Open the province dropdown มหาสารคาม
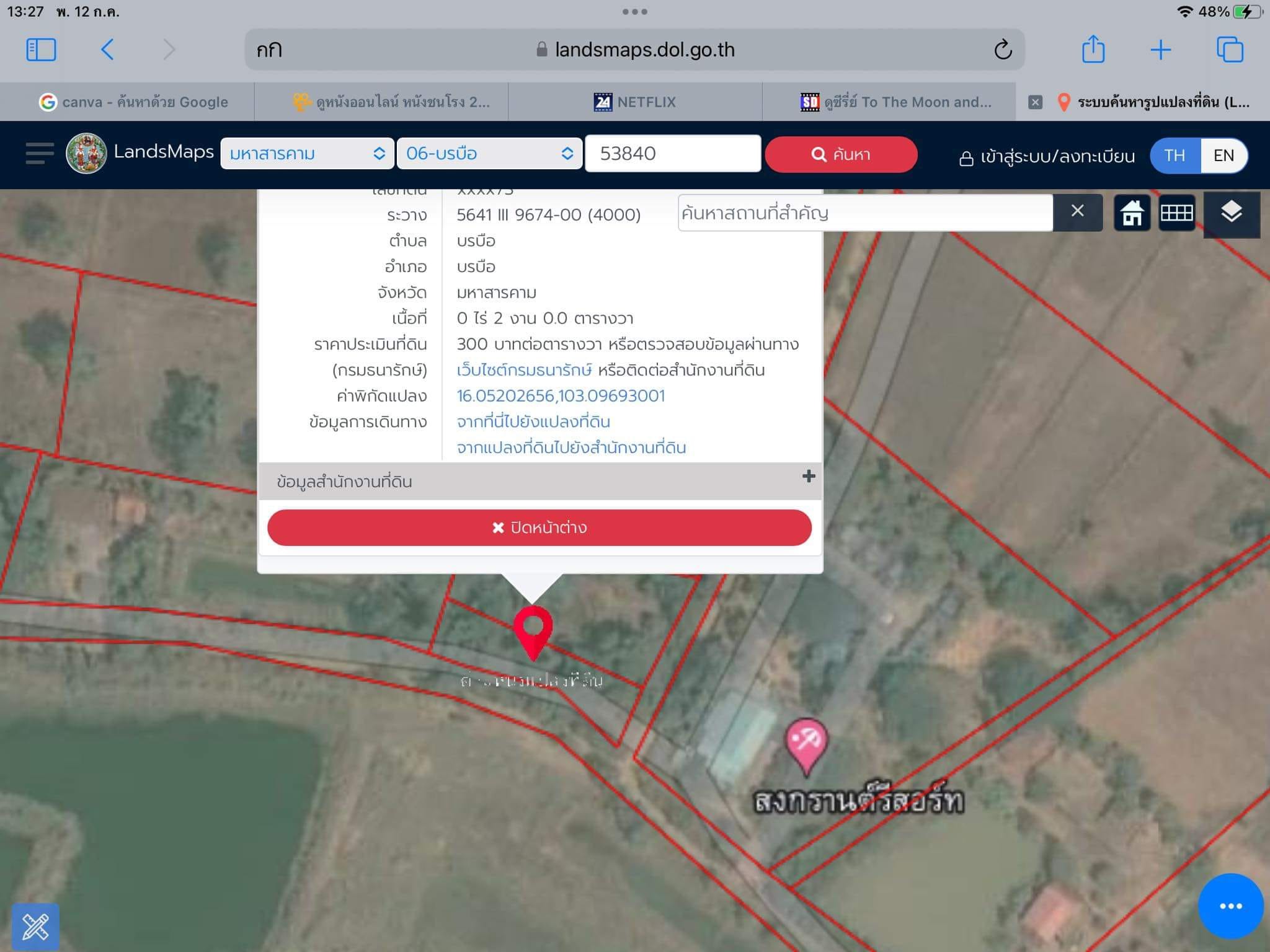1270x952 pixels. pos(307,153)
